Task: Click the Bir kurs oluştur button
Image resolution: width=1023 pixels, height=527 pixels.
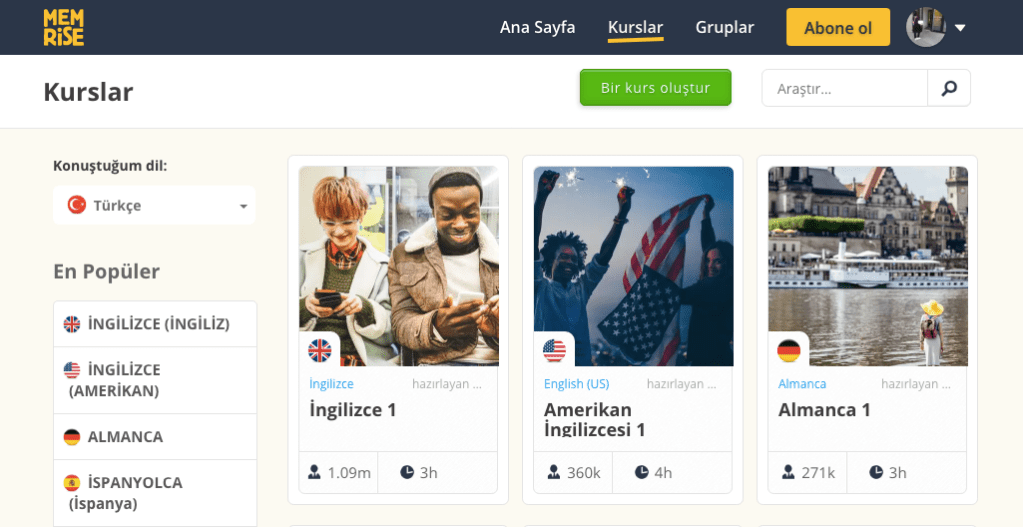Action: point(655,88)
